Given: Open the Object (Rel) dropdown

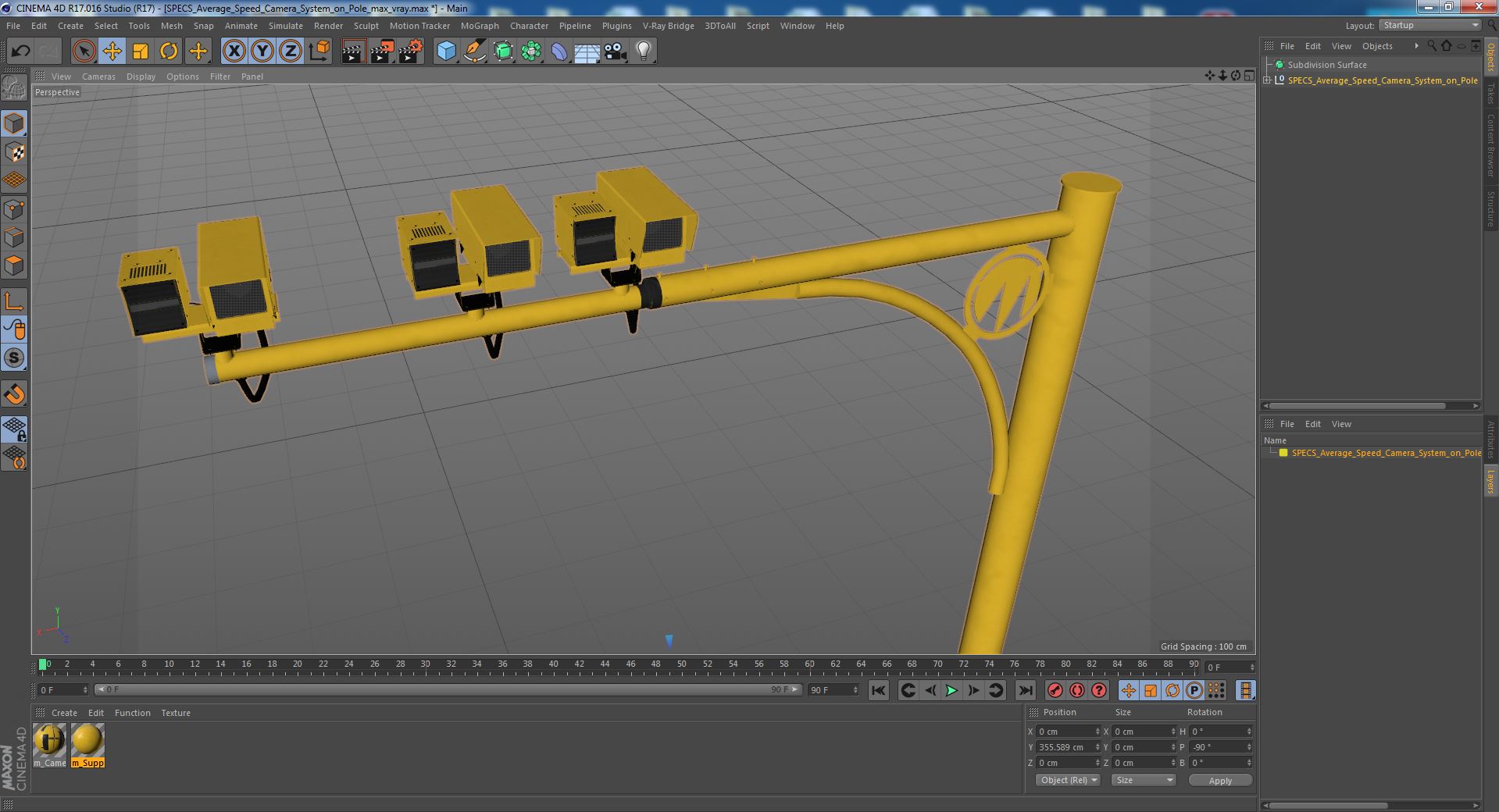Looking at the screenshot, I should (1068, 780).
